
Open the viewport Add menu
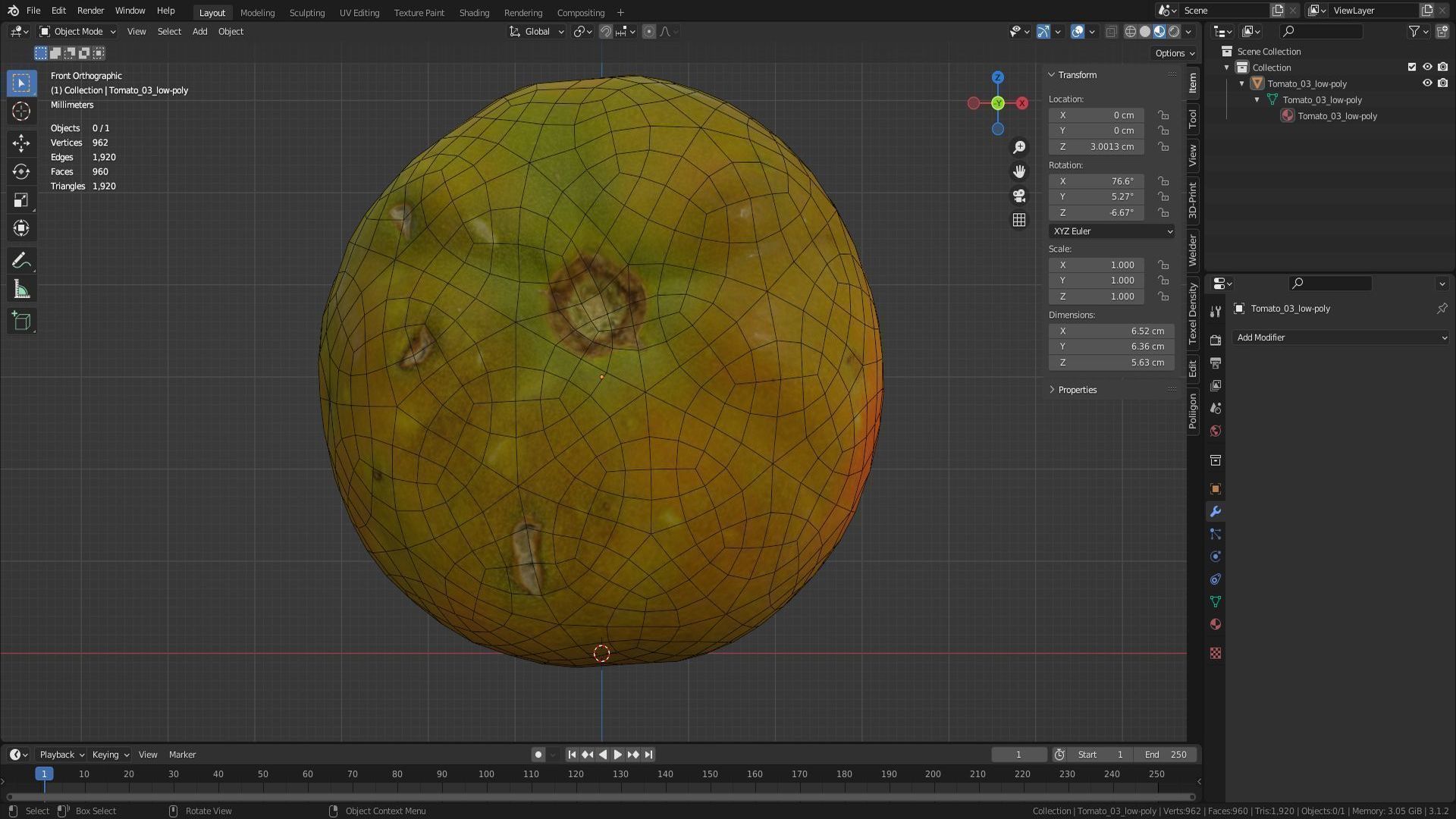tap(199, 32)
